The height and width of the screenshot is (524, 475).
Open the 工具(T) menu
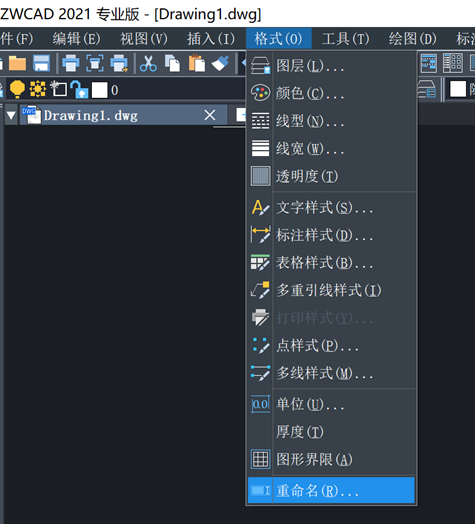[345, 39]
